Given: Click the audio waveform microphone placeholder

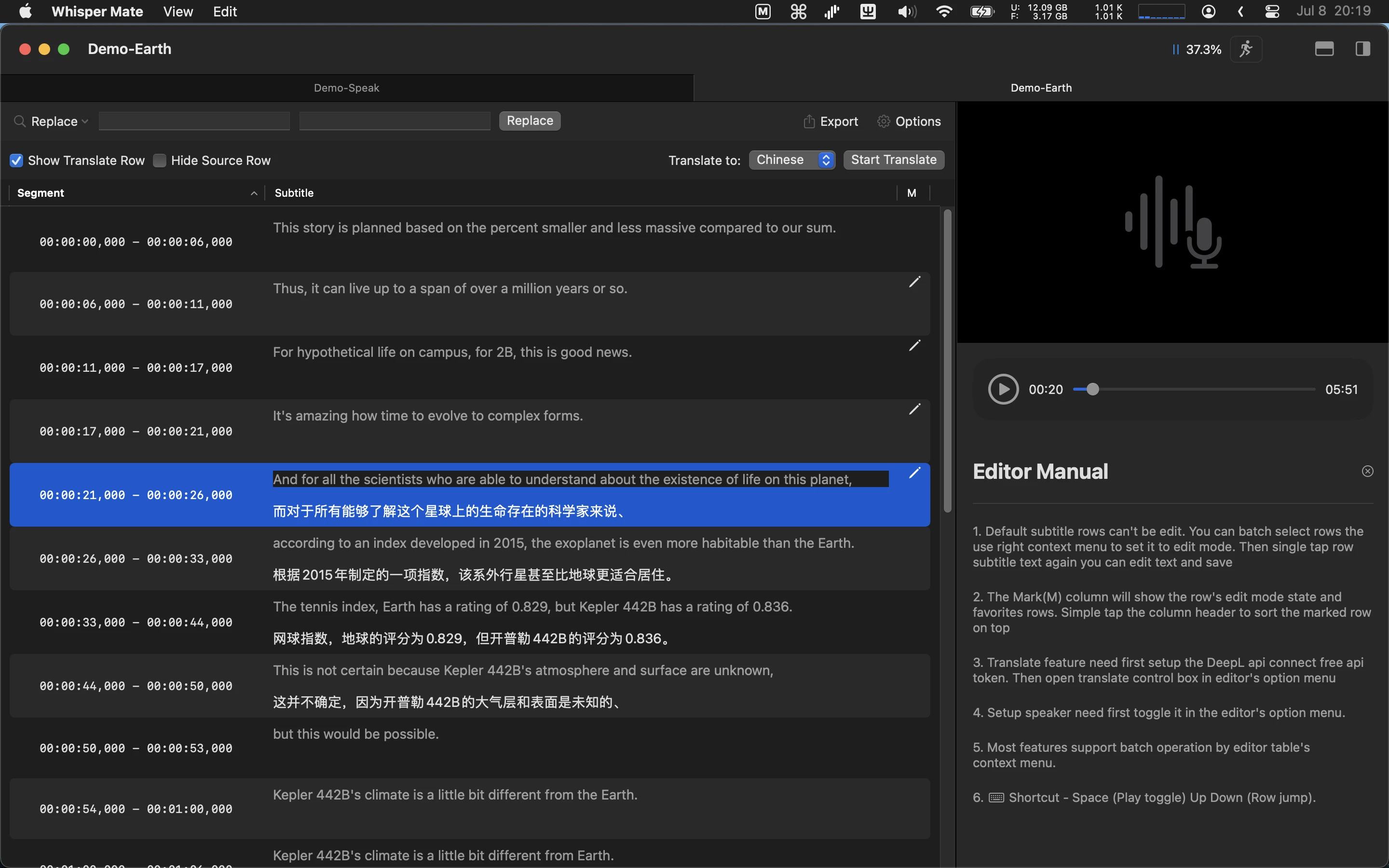Looking at the screenshot, I should pos(1172,222).
